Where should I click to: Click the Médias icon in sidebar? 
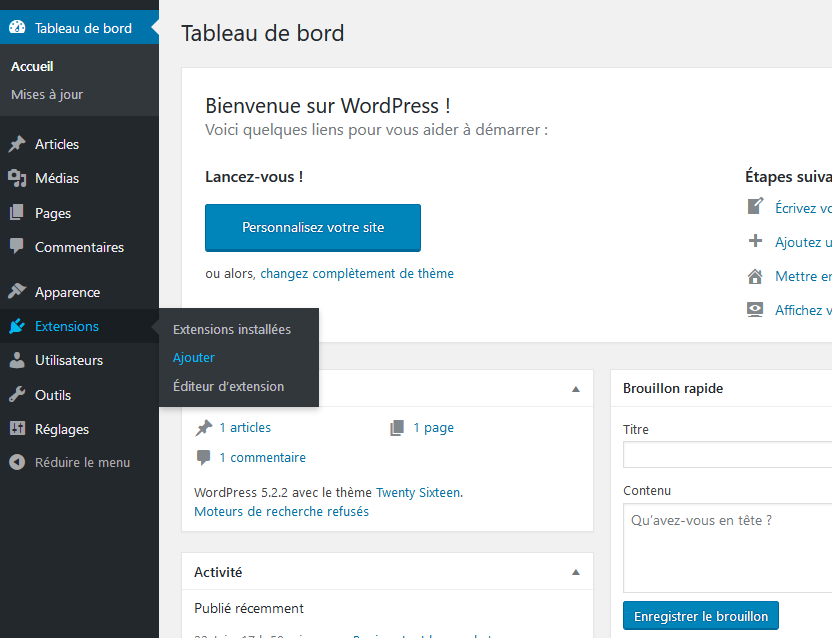tap(17, 178)
